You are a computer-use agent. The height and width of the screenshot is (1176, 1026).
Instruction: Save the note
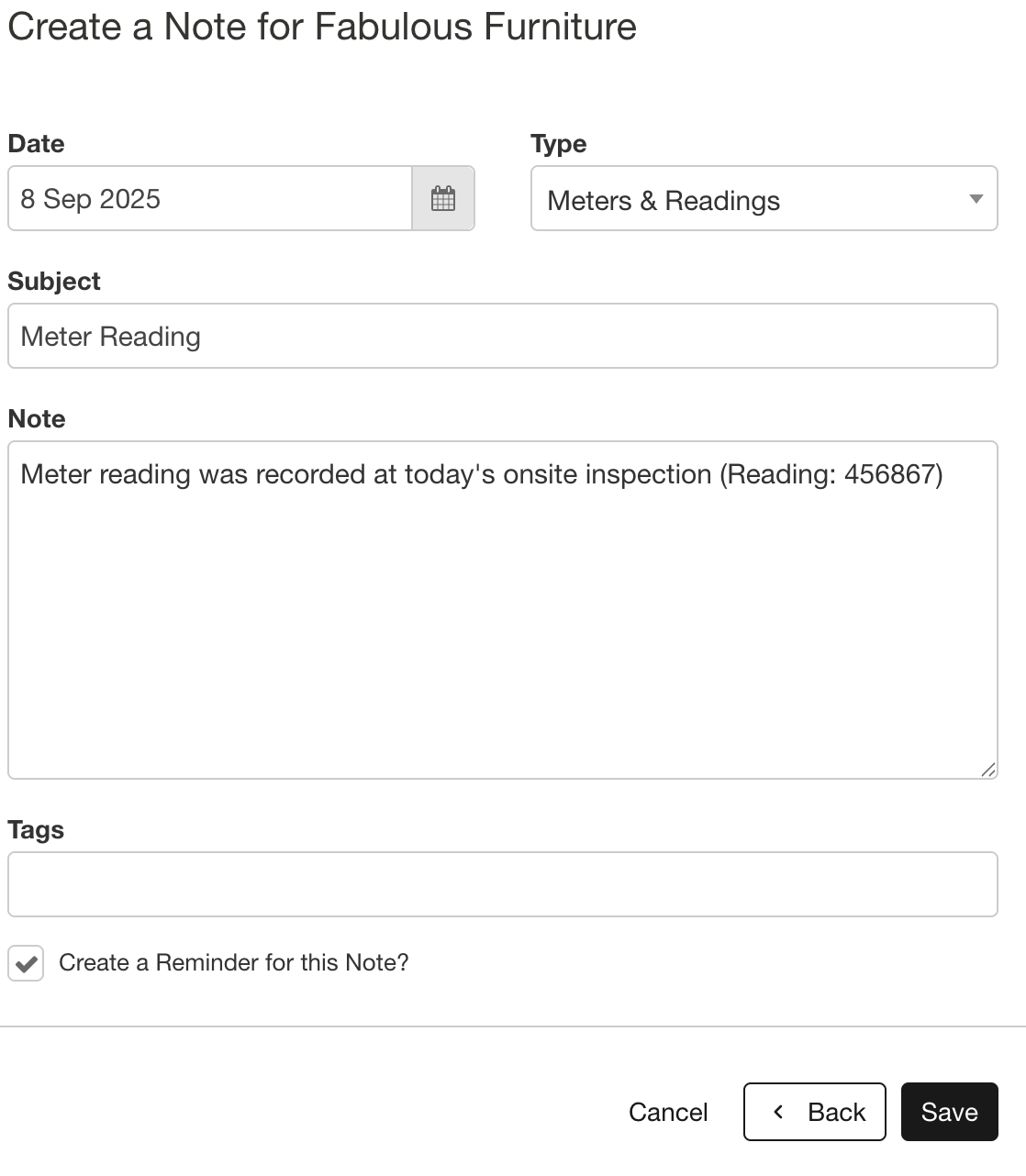[x=949, y=1112]
